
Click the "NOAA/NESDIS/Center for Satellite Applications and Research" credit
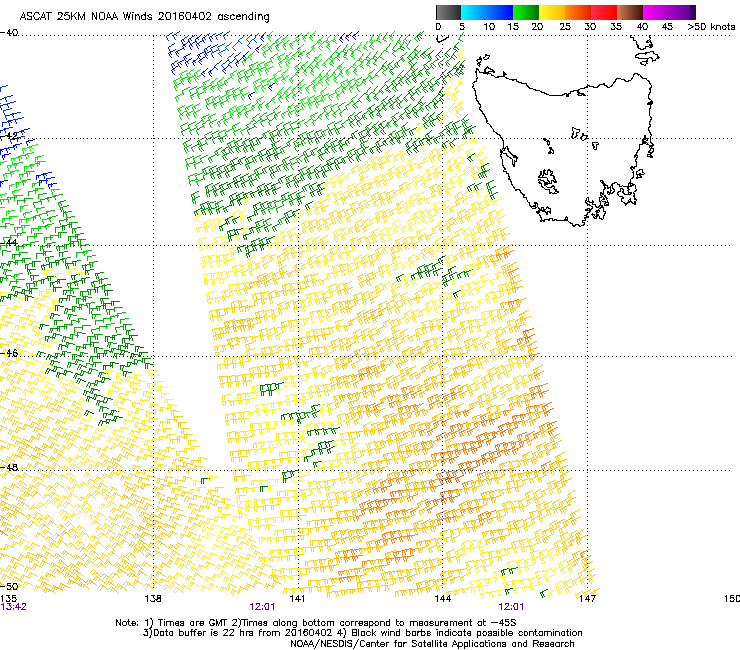(x=432, y=644)
